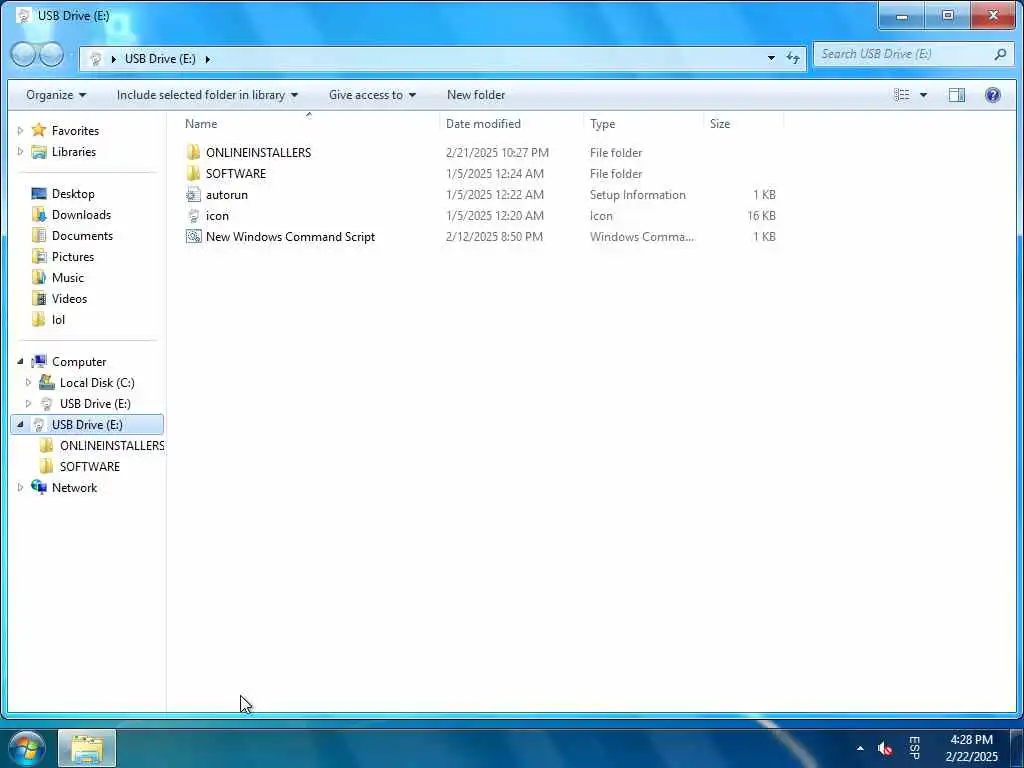Click the ONLINEINSTALLERS folder icon in file list
This screenshot has height=768, width=1024.
pyautogui.click(x=193, y=153)
